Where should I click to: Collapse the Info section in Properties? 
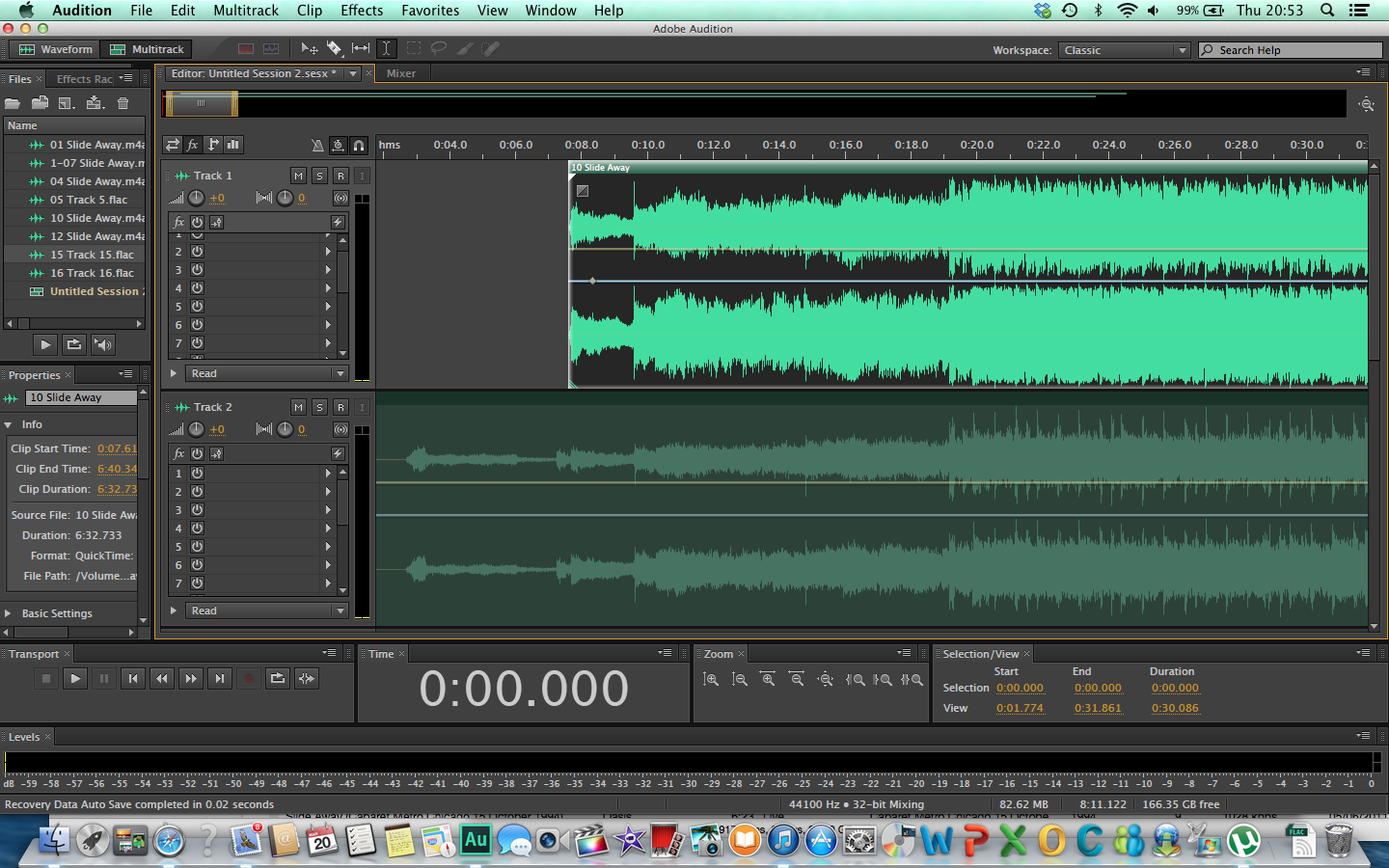pos(8,424)
